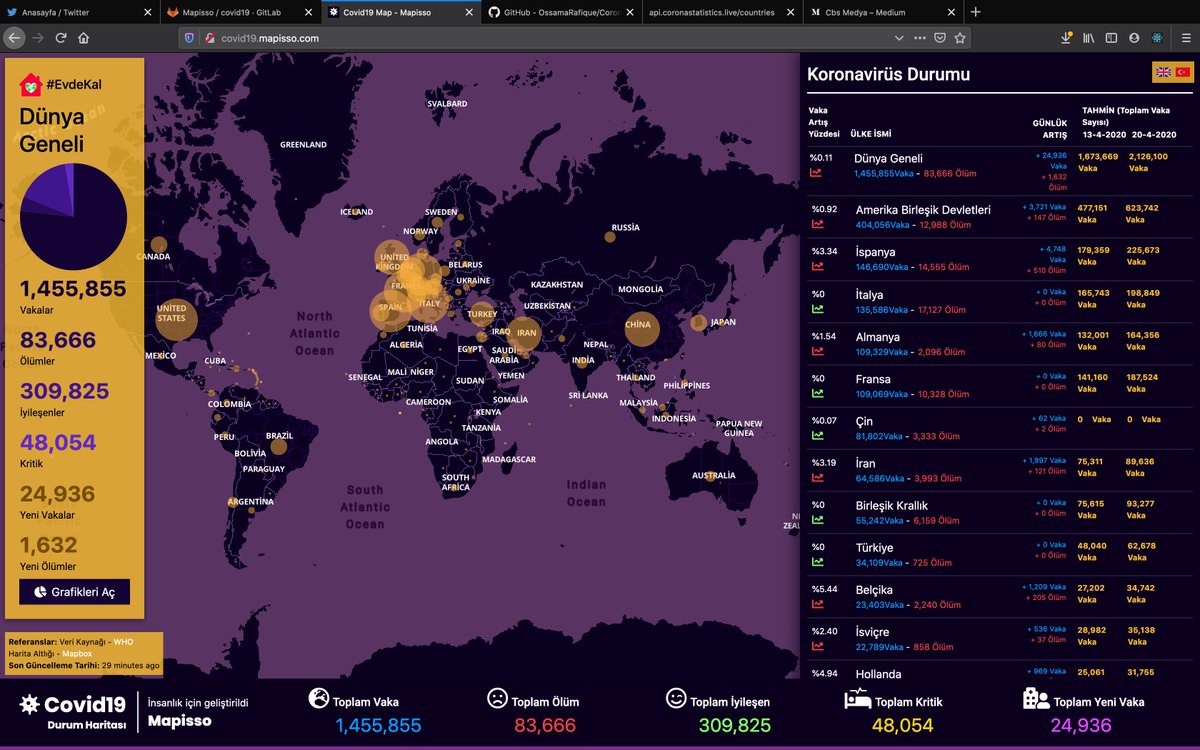Click the Toplam Vaka globe icon
The height and width of the screenshot is (750, 1200).
pyautogui.click(x=318, y=699)
